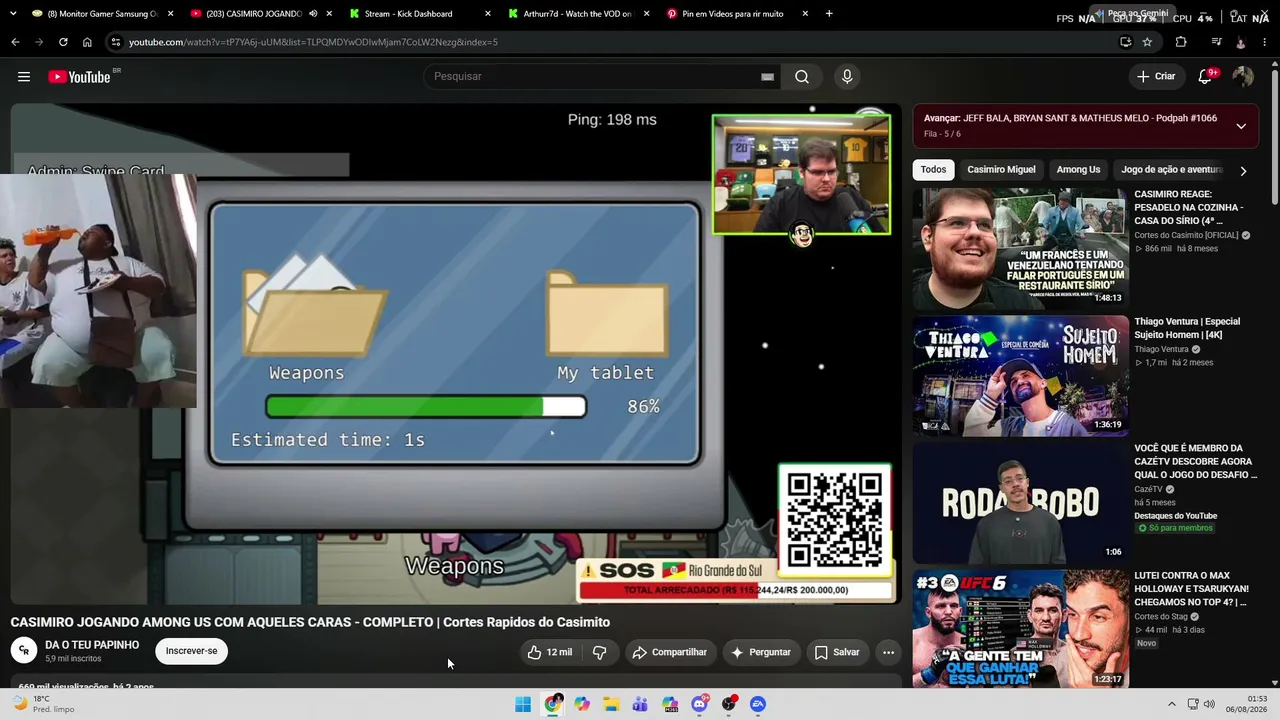This screenshot has height=720, width=1280.
Task: Play the Sujeito Homem special thumbnail
Action: (x=1020, y=376)
